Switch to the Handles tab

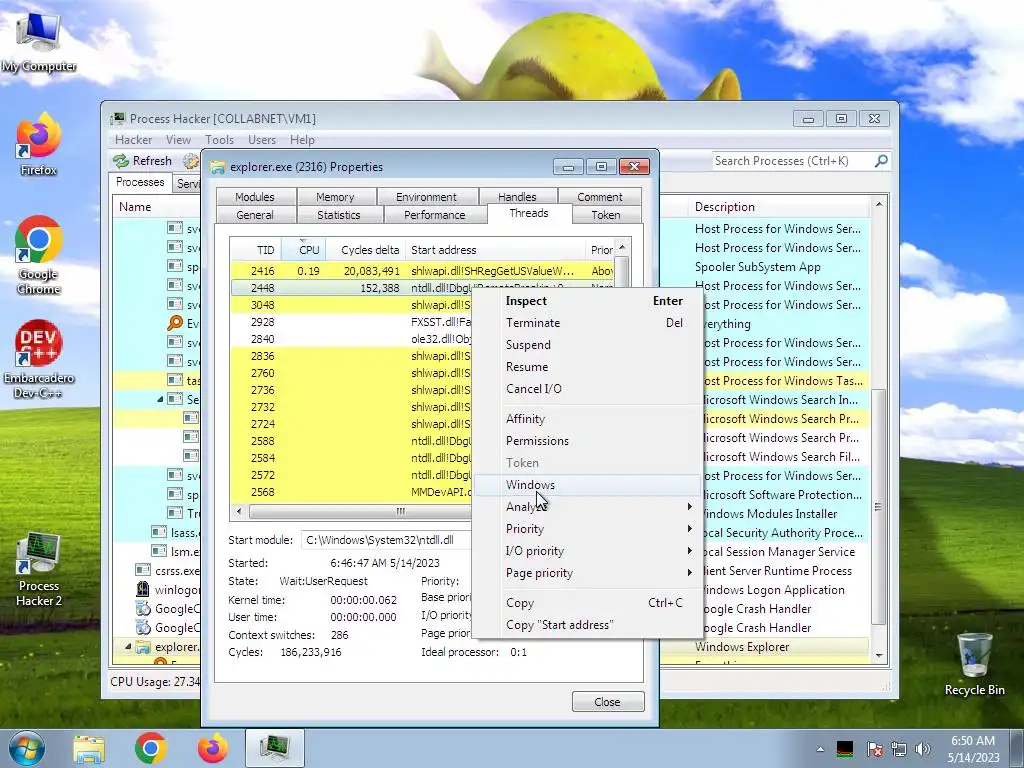(x=517, y=197)
